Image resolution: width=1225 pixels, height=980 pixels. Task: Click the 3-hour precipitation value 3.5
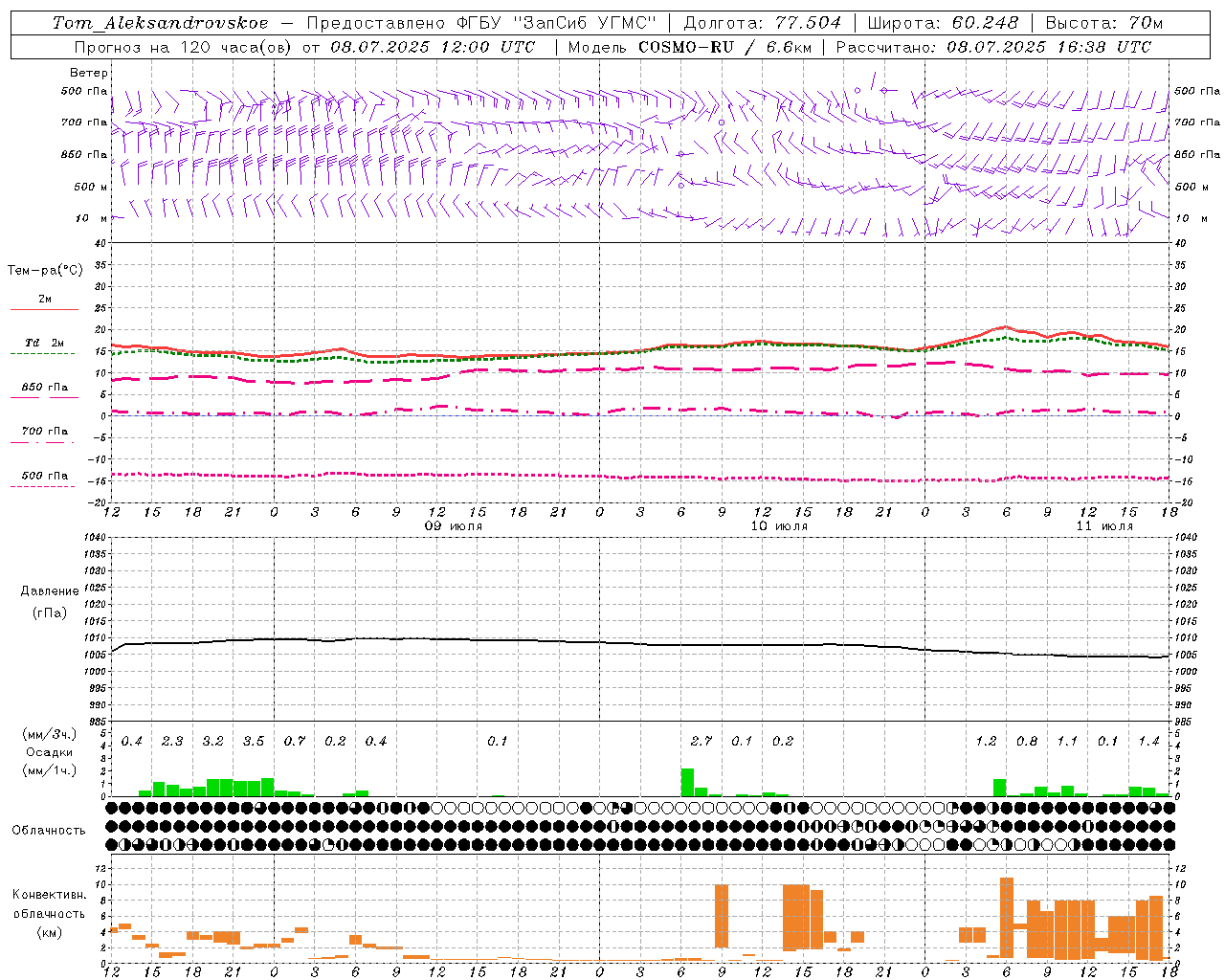point(254,742)
